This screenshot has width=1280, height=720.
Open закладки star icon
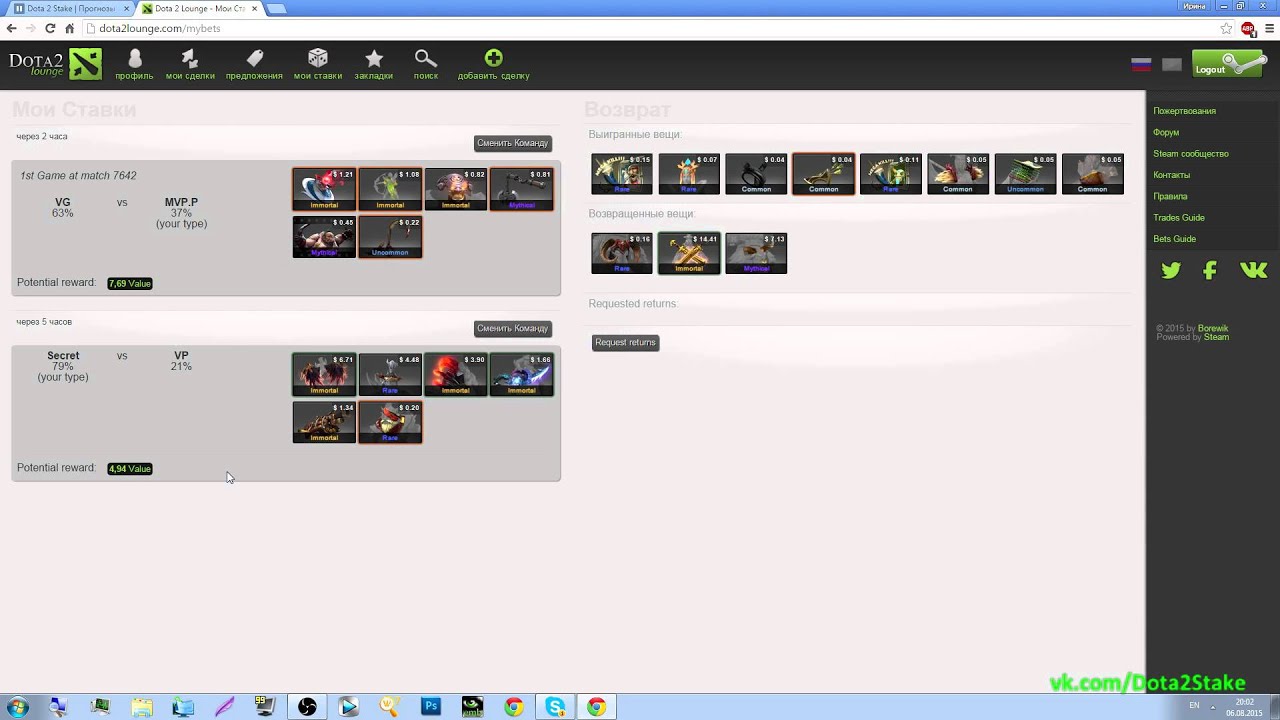pos(374,59)
